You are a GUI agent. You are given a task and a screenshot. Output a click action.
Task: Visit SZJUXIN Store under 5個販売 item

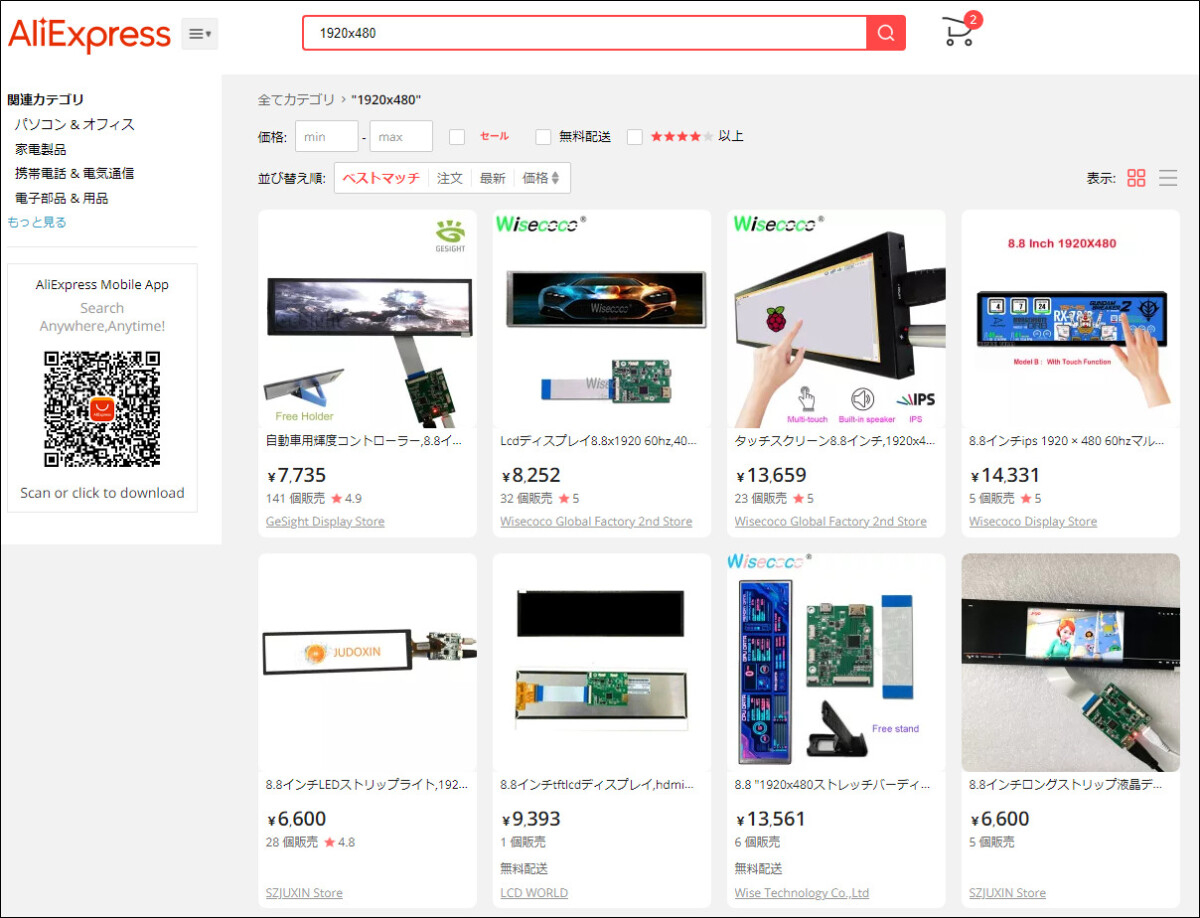point(1007,893)
